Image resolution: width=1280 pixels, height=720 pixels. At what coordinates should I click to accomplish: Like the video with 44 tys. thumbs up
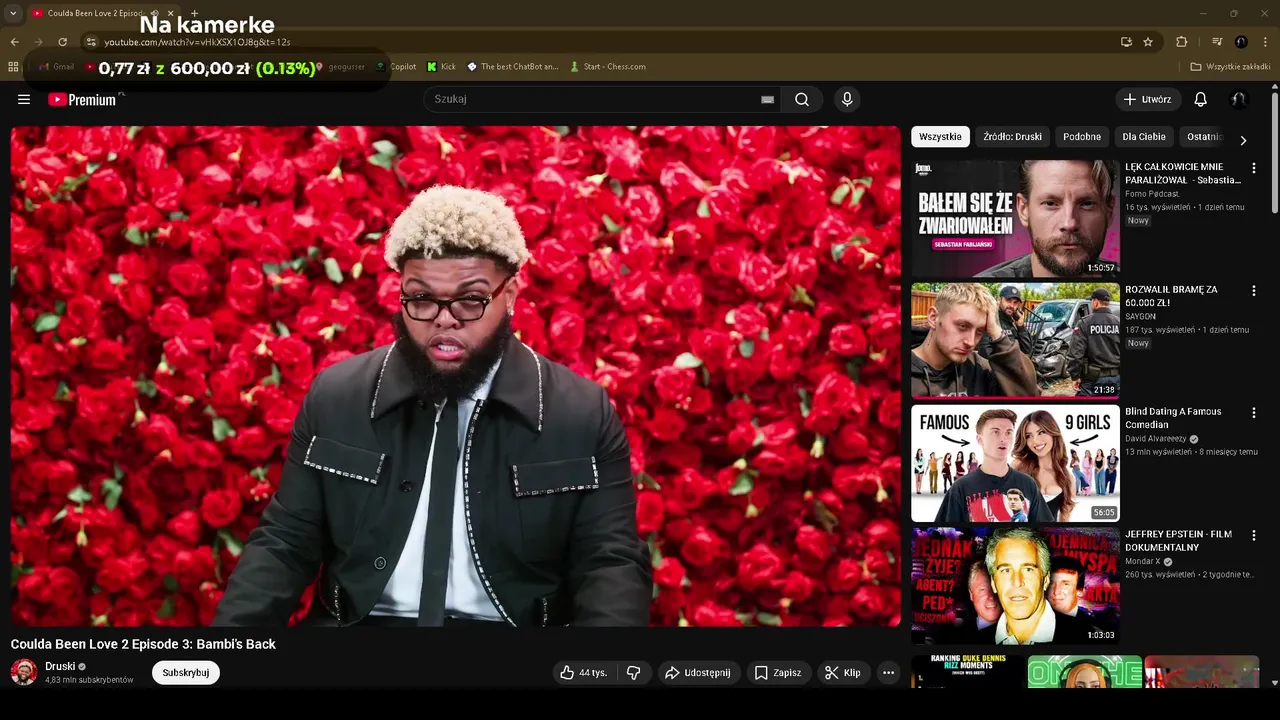tap(584, 673)
